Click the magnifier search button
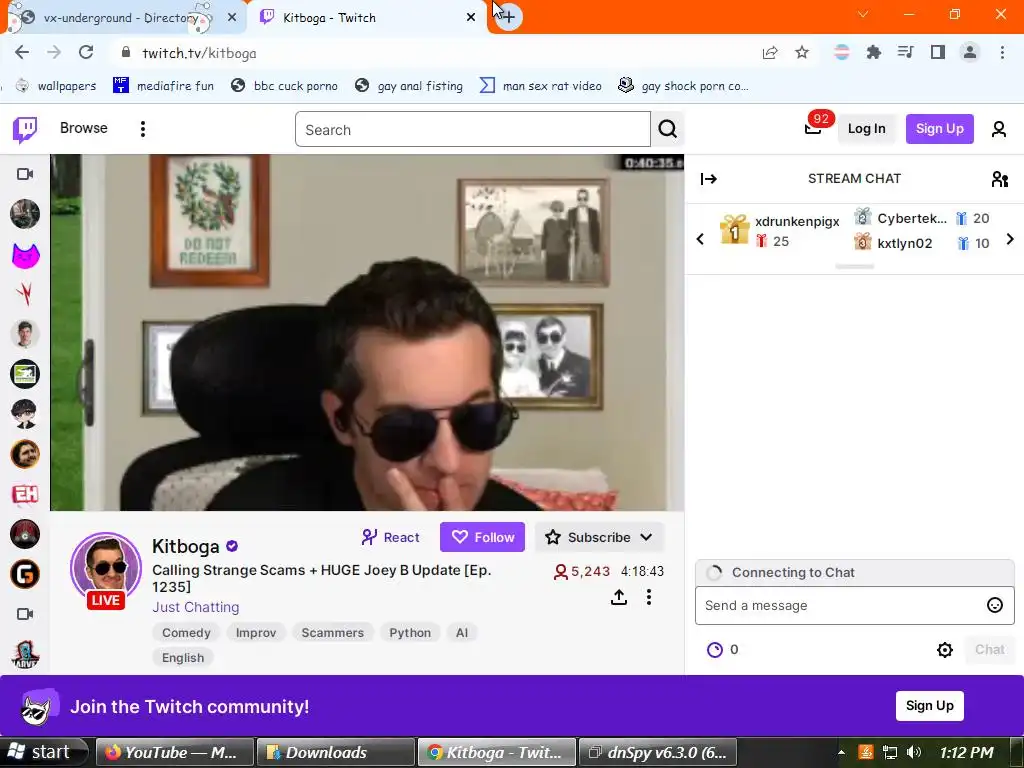Viewport: 1024px width, 768px height. (x=667, y=129)
